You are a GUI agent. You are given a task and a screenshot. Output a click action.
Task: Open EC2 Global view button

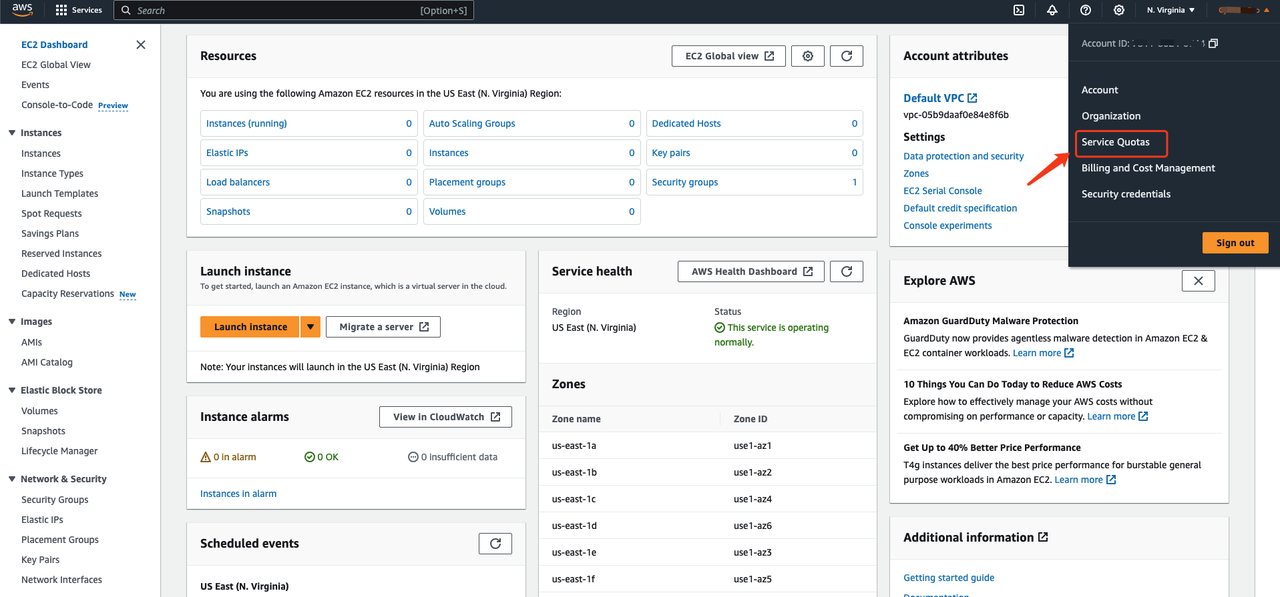pos(729,56)
